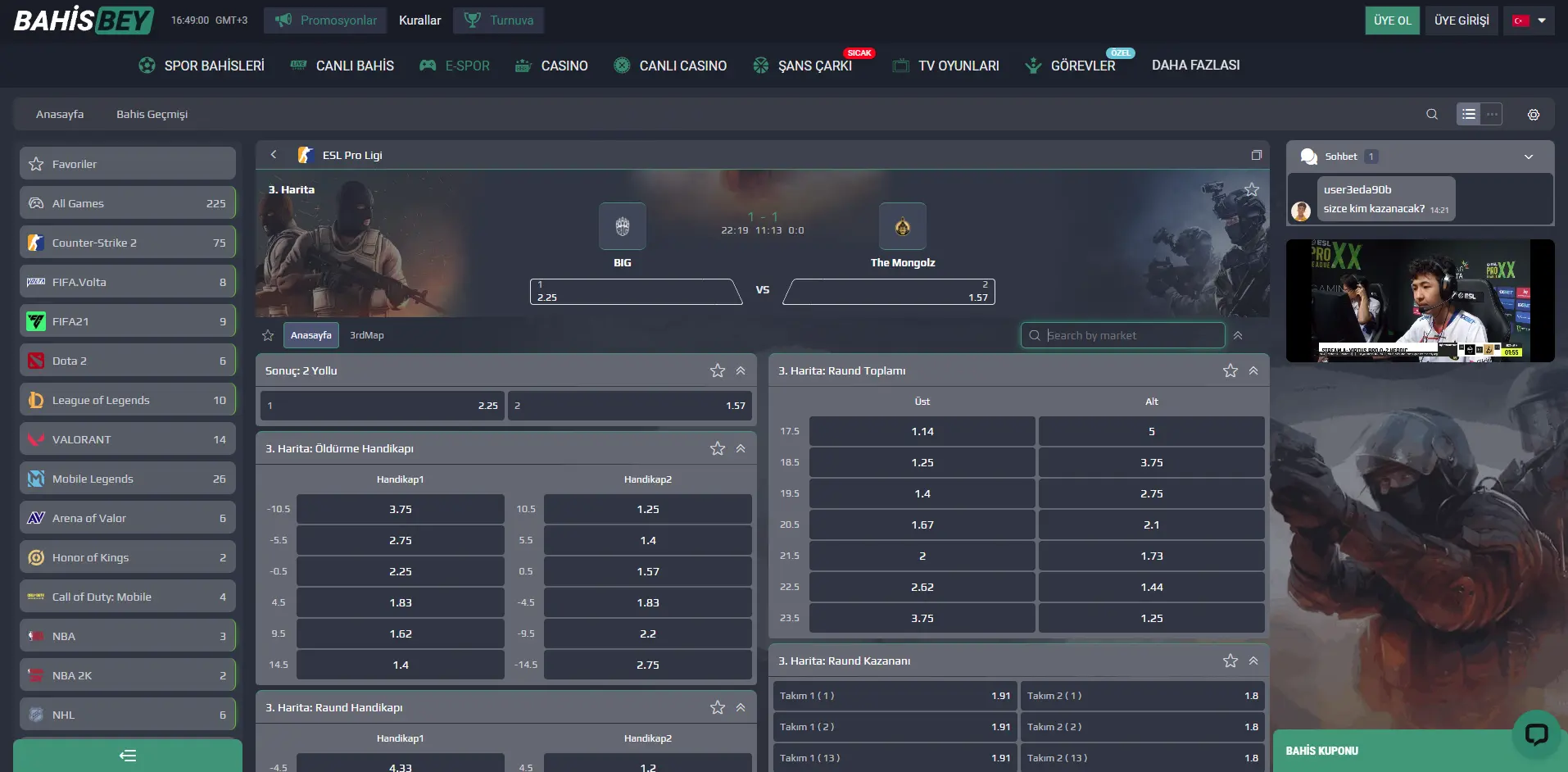Click the BIG team logo
Image resolution: width=1568 pixels, height=772 pixels.
623,226
